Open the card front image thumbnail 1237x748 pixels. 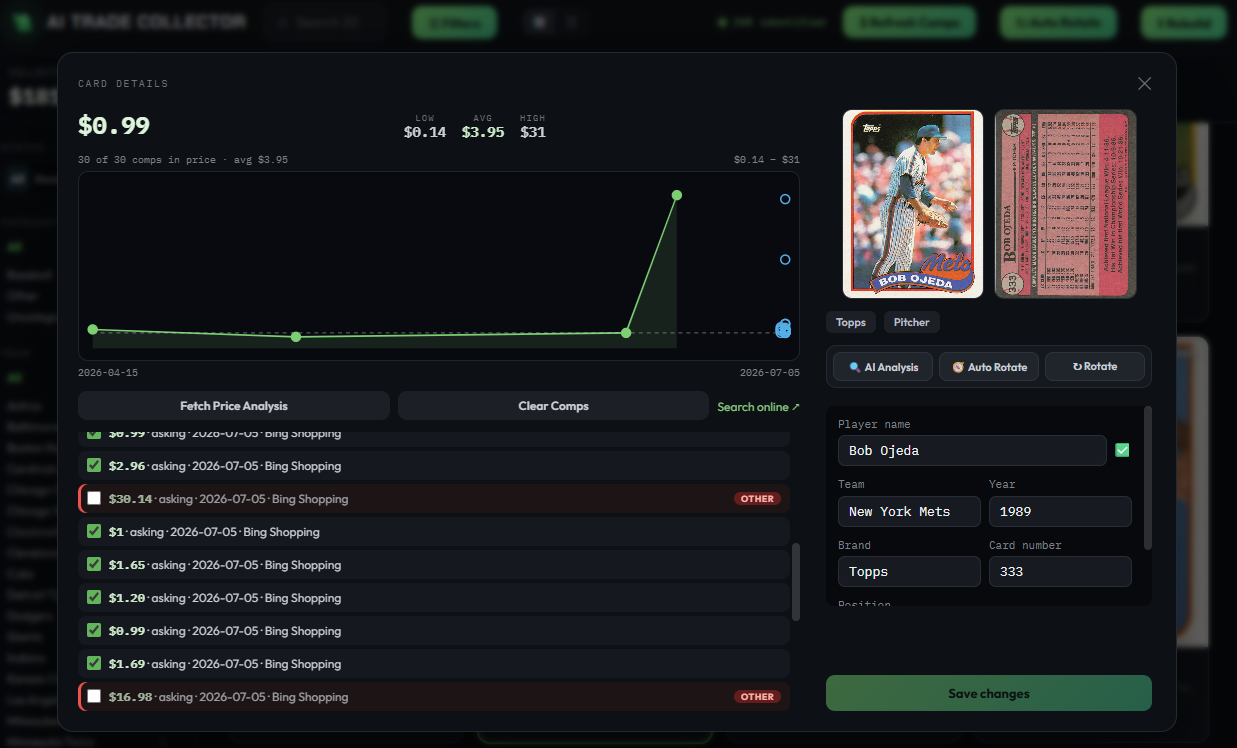pos(913,204)
